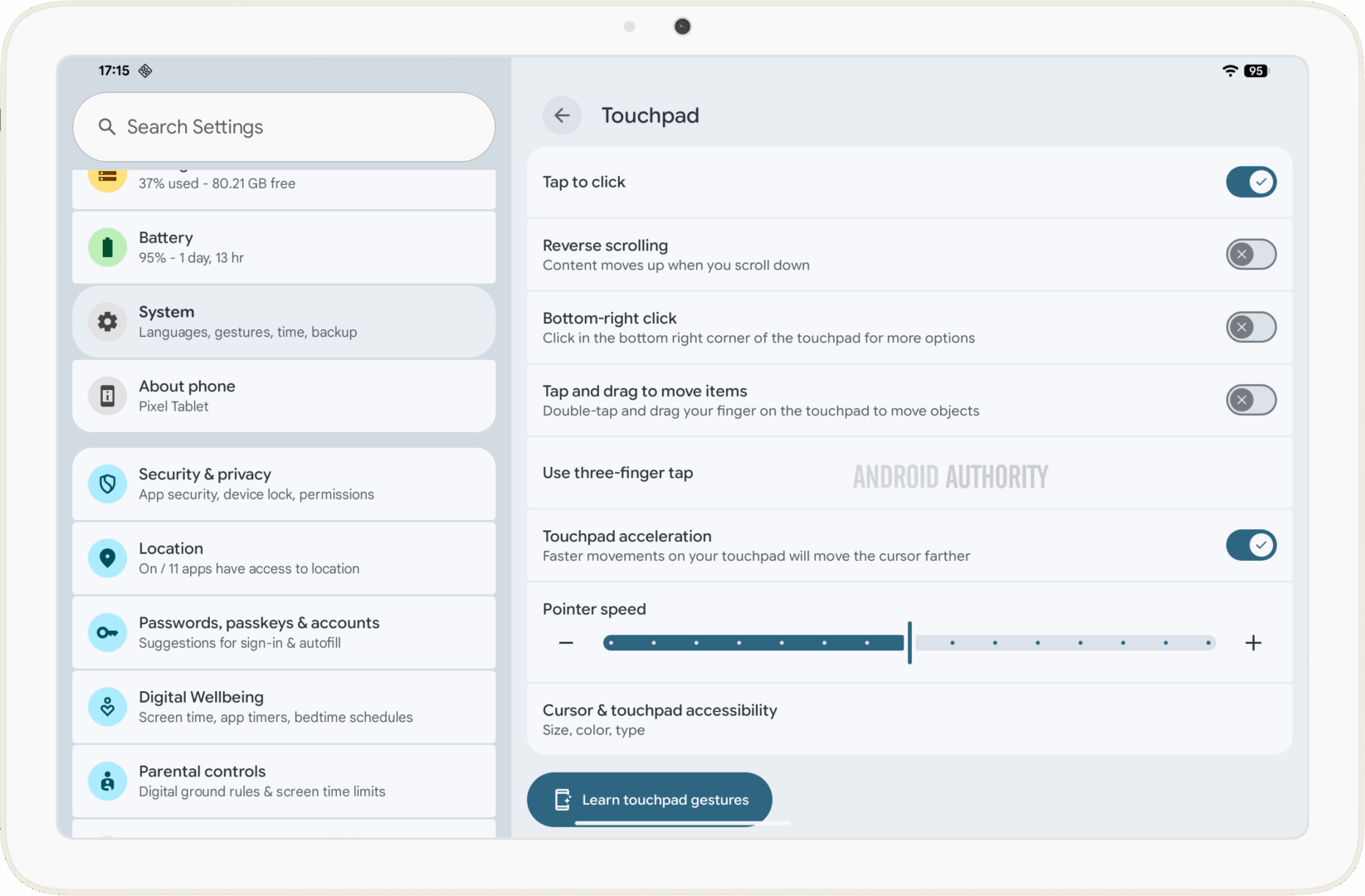Click the Digital Wellbeing heart icon
The image size is (1365, 896).
107,707
